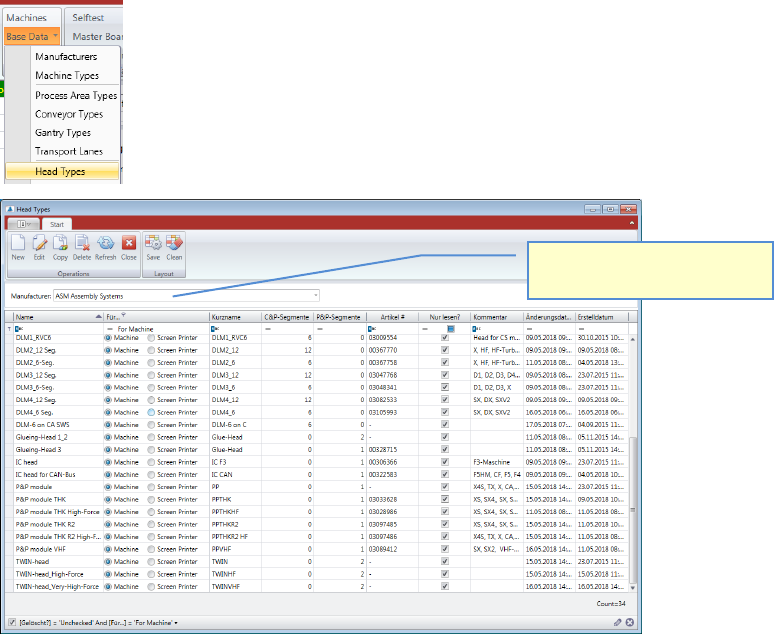Select Machine radio for Glueing-Head 3
The width and height of the screenshot is (774, 634).
108,450
